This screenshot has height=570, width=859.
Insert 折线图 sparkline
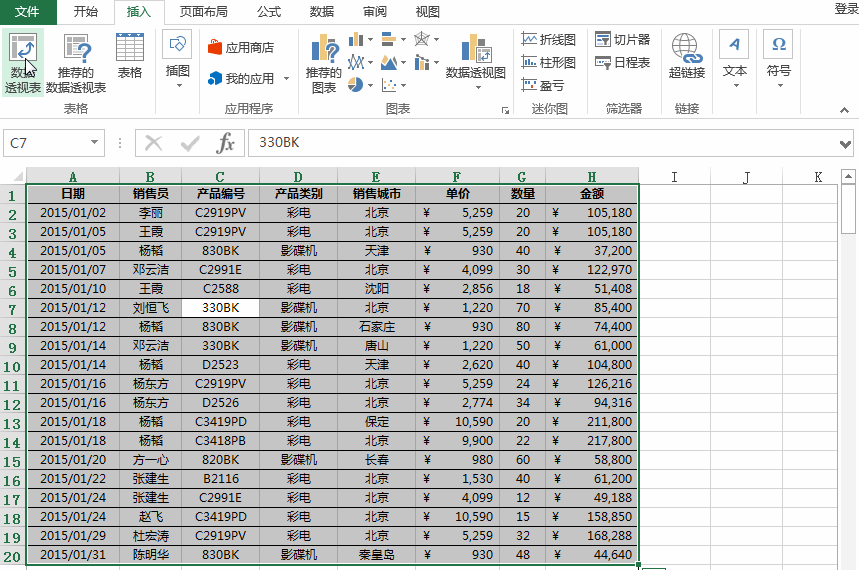pos(548,39)
